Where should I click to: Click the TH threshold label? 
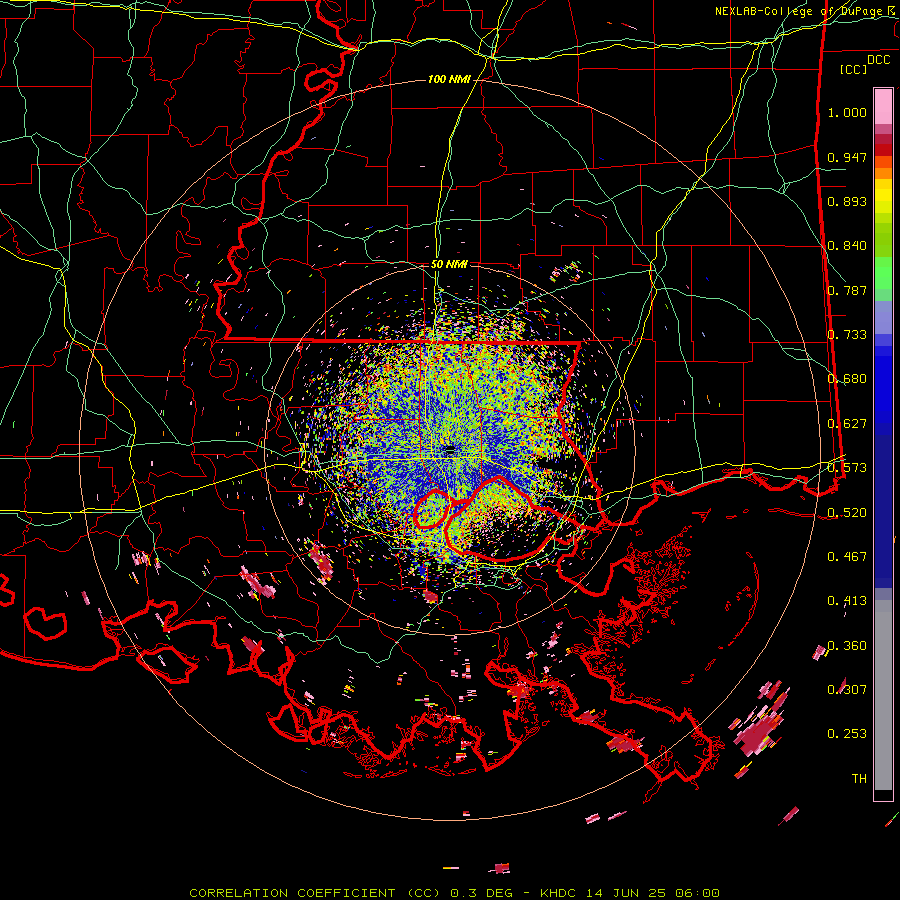coord(859,779)
